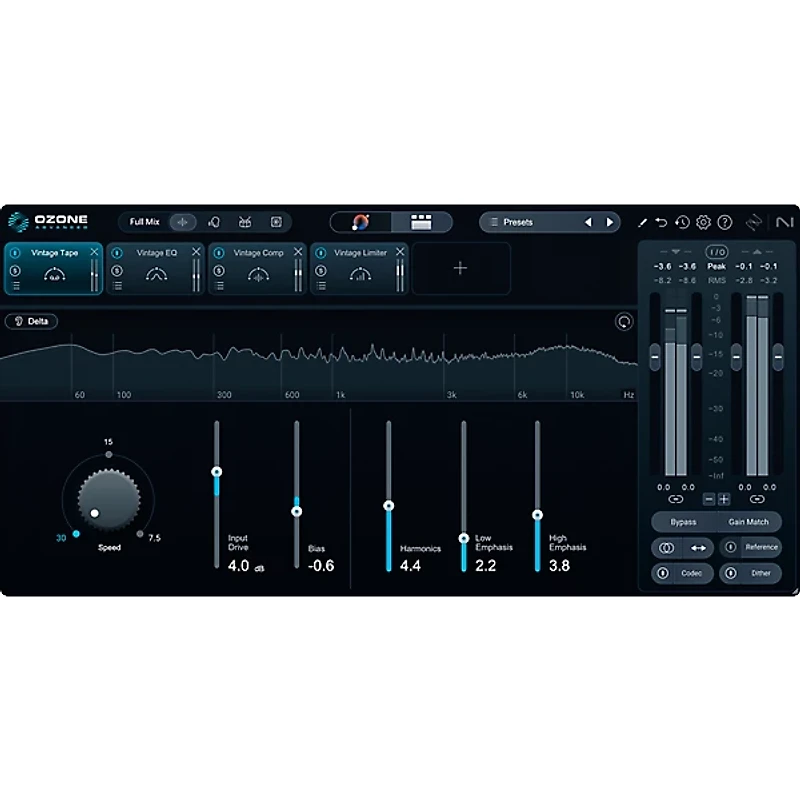This screenshot has height=800, width=800.
Task: Toggle the Dither power button
Action: 731,573
